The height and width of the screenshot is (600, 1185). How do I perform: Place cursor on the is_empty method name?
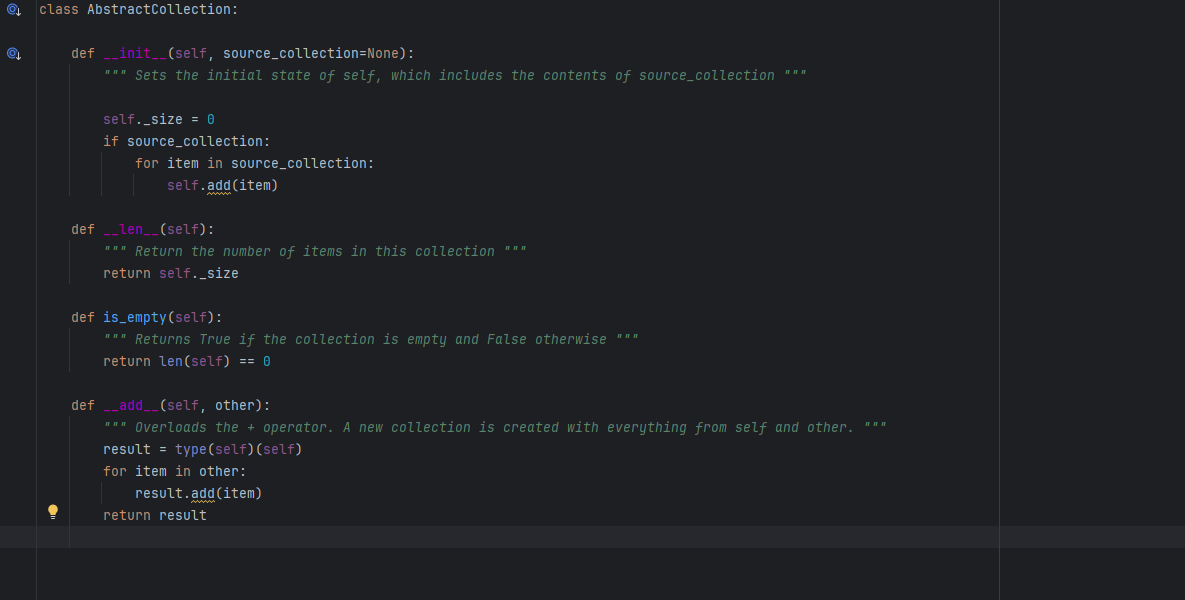pos(134,317)
